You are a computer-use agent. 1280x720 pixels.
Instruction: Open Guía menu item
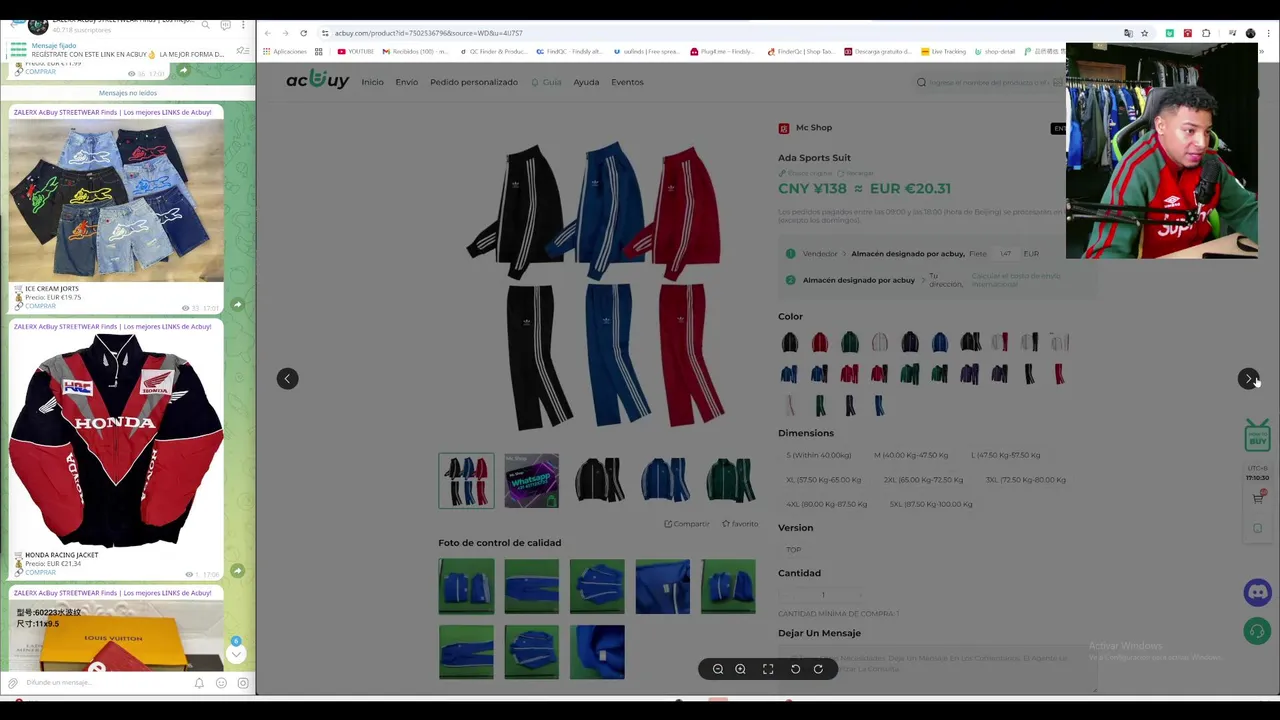(x=547, y=82)
